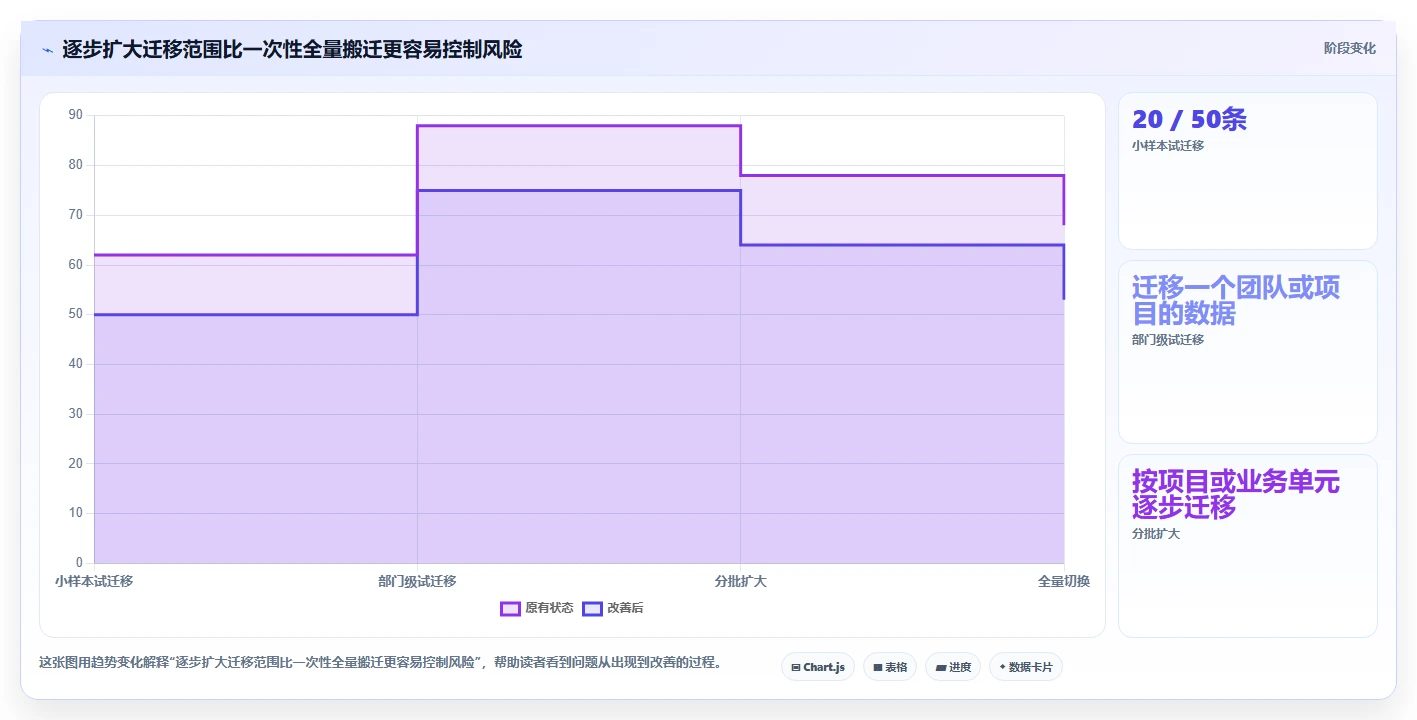Click the 50 y-axis tick value
The image size is (1417, 720).
click(76, 314)
